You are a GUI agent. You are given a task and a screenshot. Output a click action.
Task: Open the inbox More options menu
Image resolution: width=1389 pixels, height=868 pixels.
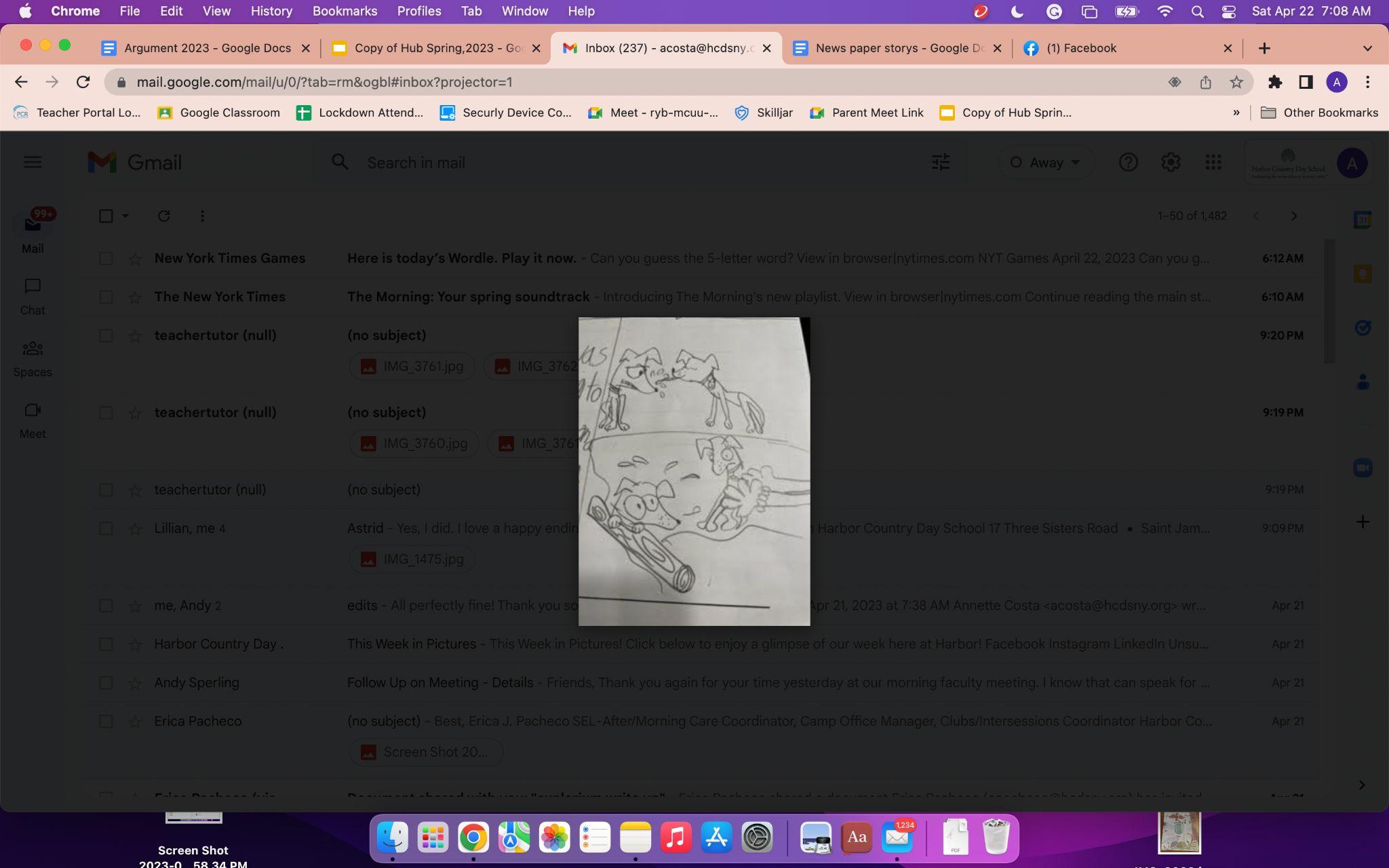pos(202,216)
